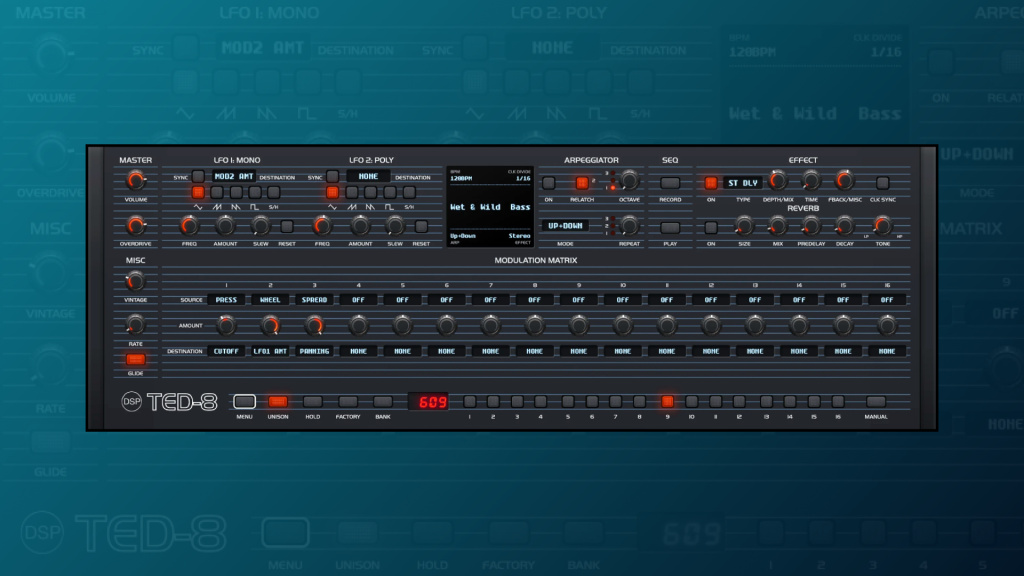Click matrix slot 1 Amount knob
This screenshot has height=576, width=1024.
pyautogui.click(x=226, y=325)
